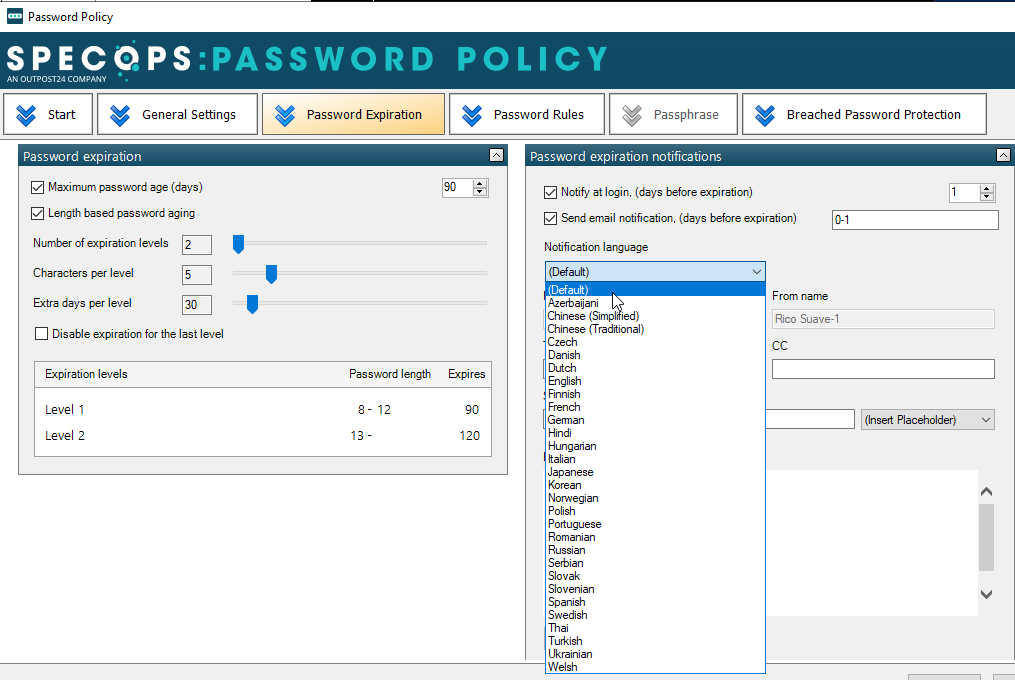This screenshot has height=680, width=1015.
Task: Pick French as notification language
Action: coord(655,407)
